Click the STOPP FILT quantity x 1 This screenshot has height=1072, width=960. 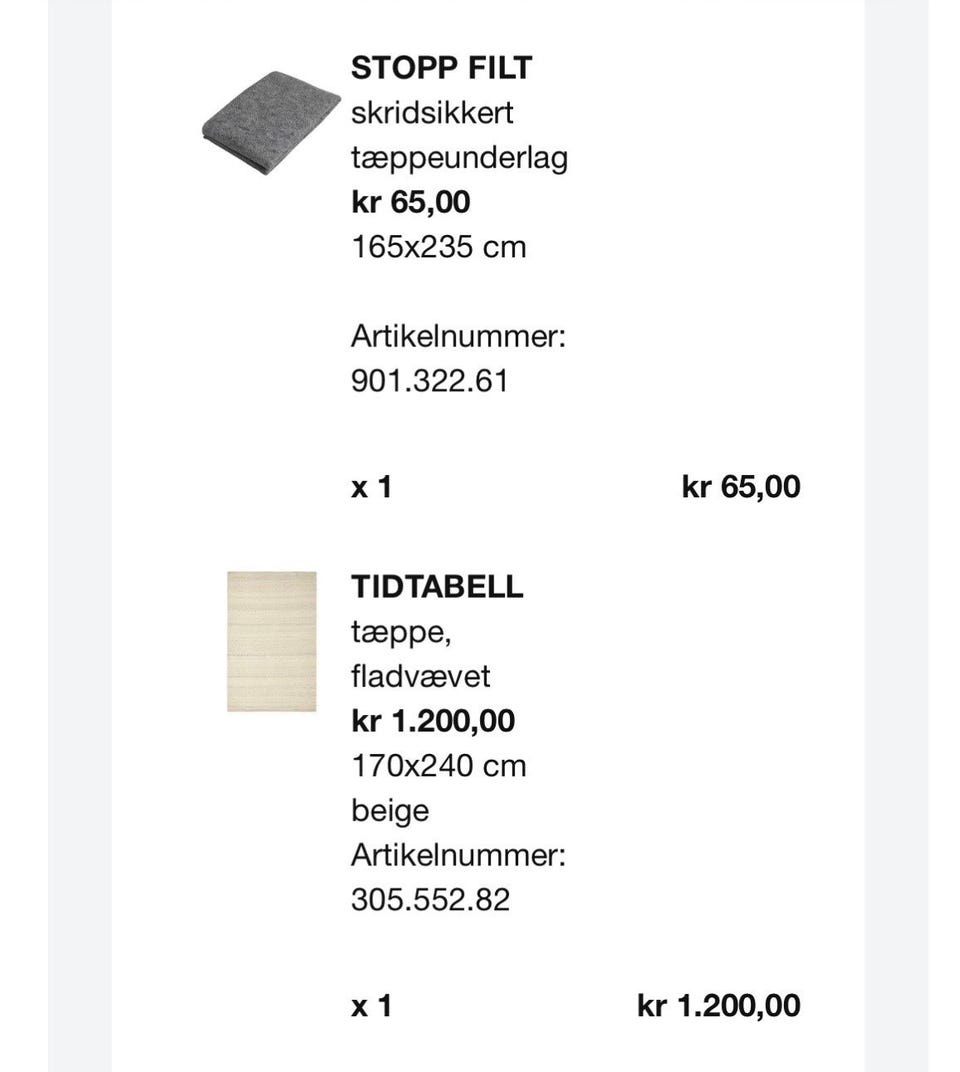pyautogui.click(x=371, y=487)
